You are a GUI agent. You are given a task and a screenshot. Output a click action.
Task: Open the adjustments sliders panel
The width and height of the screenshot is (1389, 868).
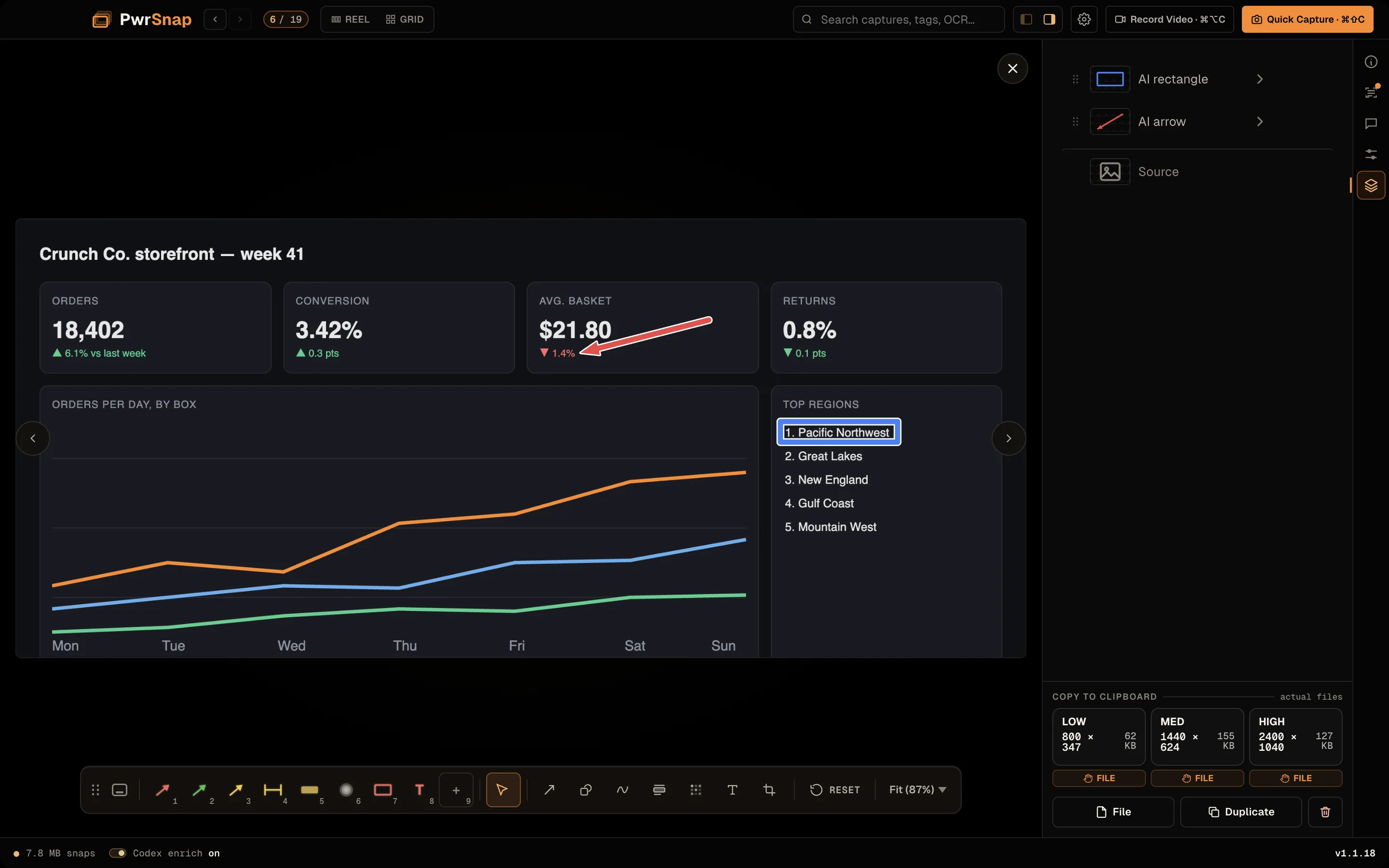point(1371,154)
